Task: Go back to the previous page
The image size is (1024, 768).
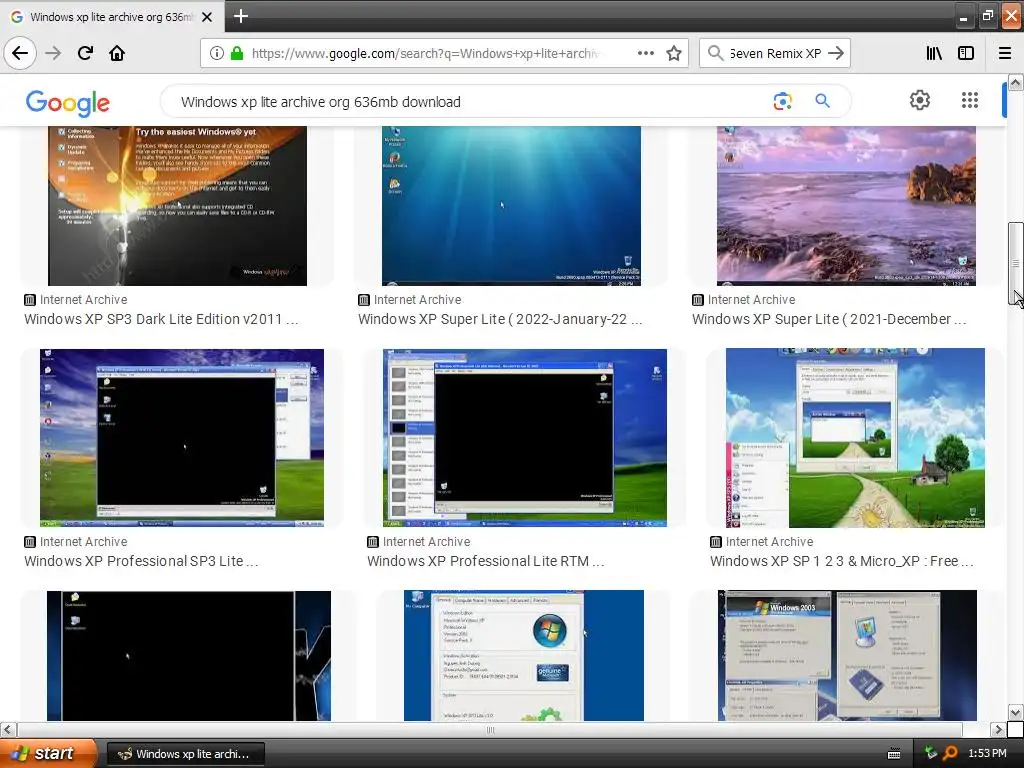Action: tap(20, 53)
